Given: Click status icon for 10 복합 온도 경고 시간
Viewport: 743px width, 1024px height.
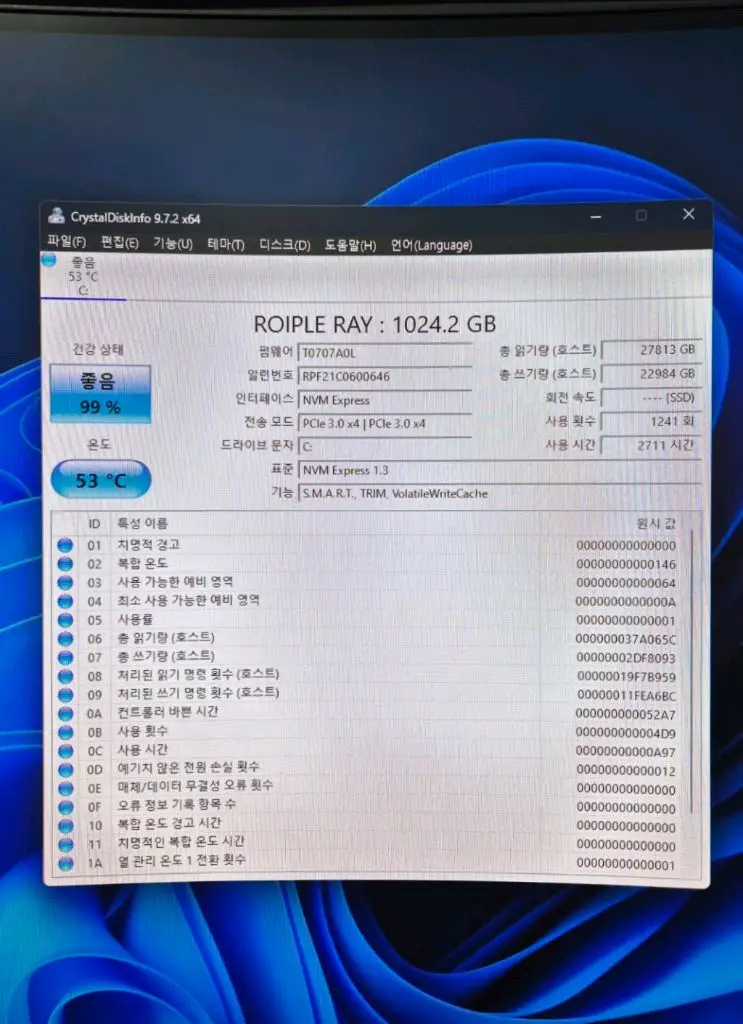Looking at the screenshot, I should (65, 826).
